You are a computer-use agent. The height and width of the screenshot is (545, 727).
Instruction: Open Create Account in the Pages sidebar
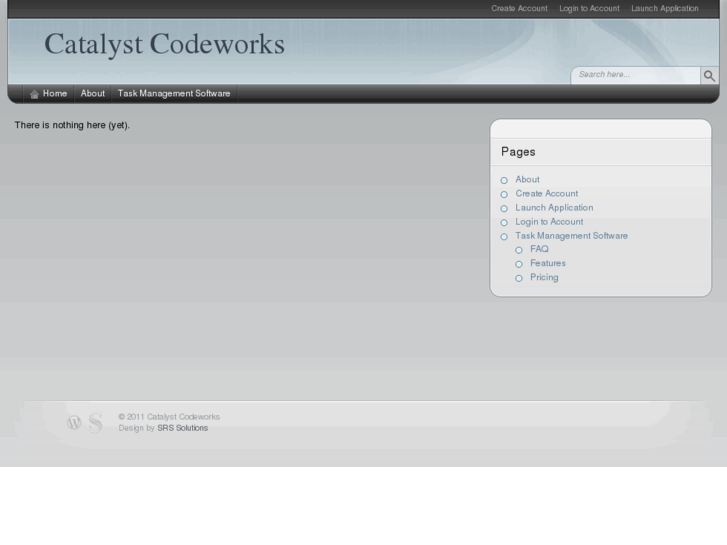pyautogui.click(x=547, y=193)
